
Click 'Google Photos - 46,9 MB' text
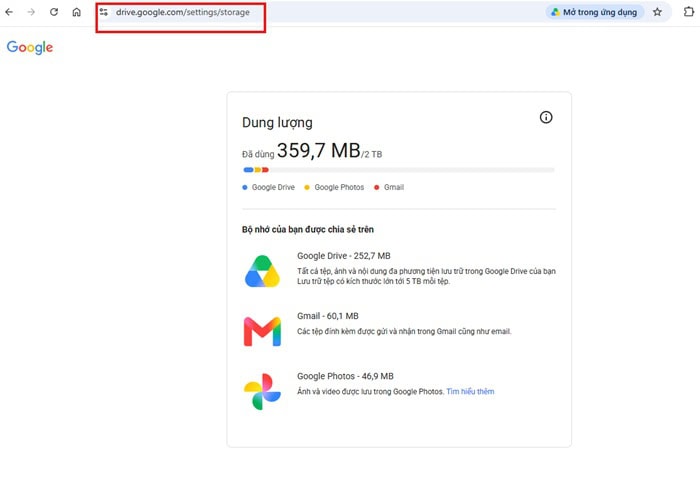[345, 377]
